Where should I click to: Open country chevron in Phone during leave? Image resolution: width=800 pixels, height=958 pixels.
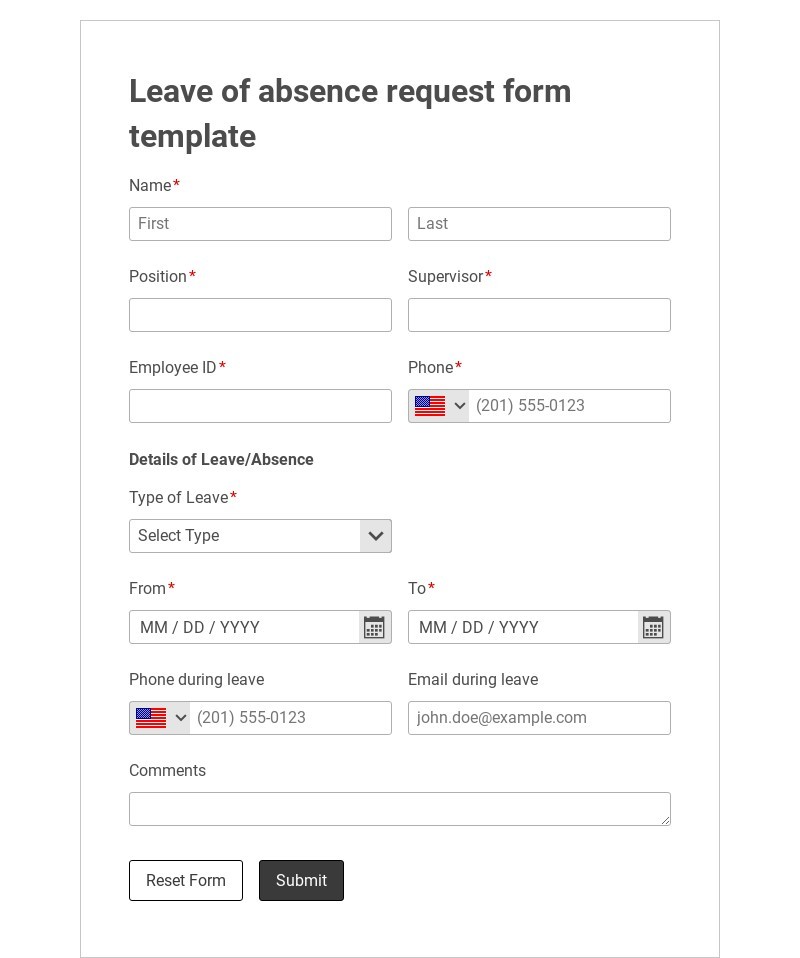pos(181,718)
